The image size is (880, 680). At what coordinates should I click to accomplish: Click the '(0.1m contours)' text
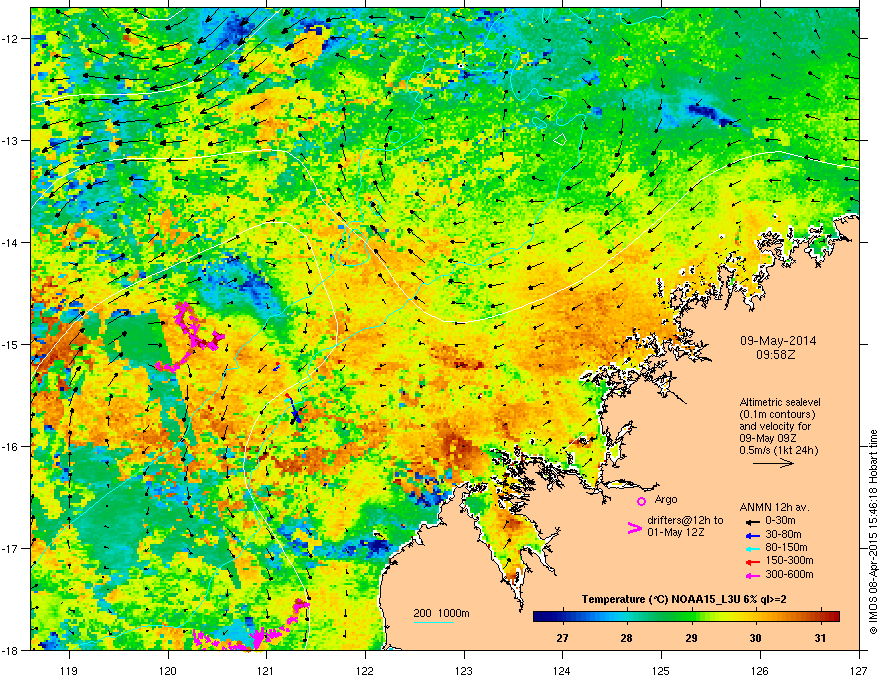(777, 415)
